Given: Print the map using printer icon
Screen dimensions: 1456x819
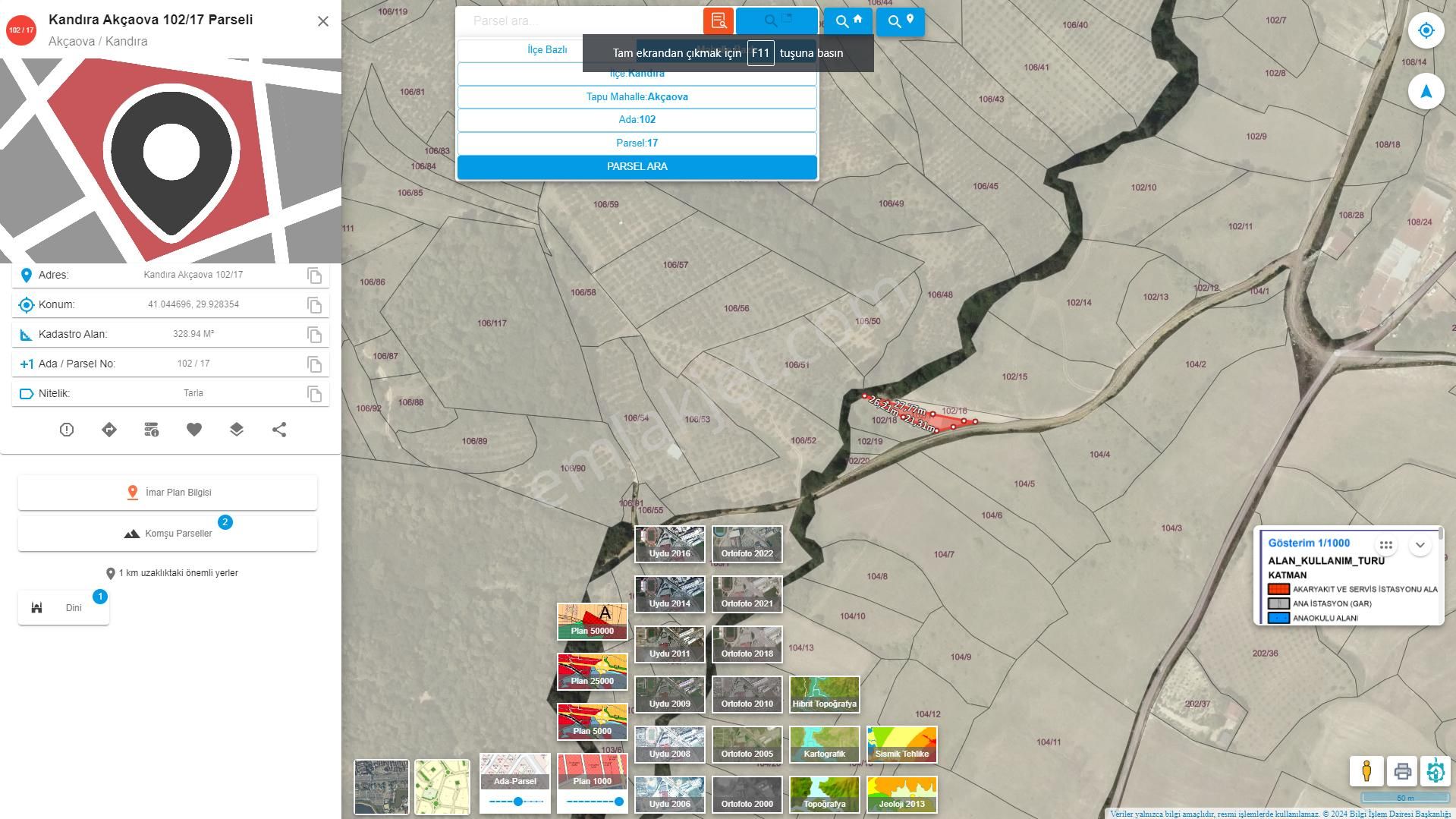Looking at the screenshot, I should pos(1403,771).
